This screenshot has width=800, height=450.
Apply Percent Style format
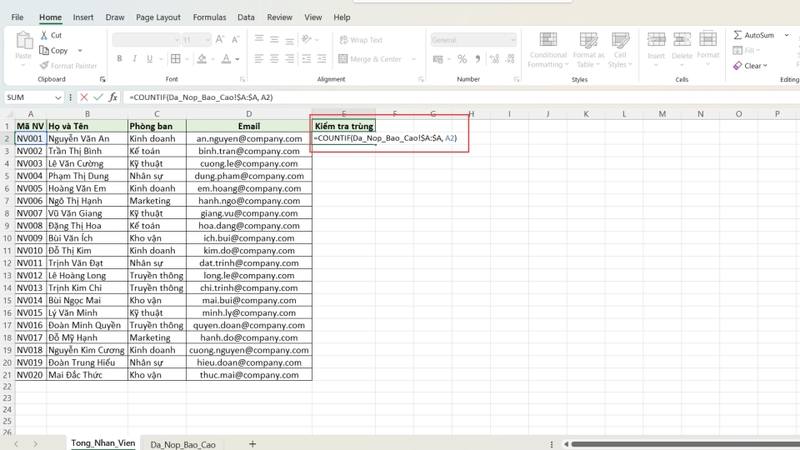click(462, 59)
